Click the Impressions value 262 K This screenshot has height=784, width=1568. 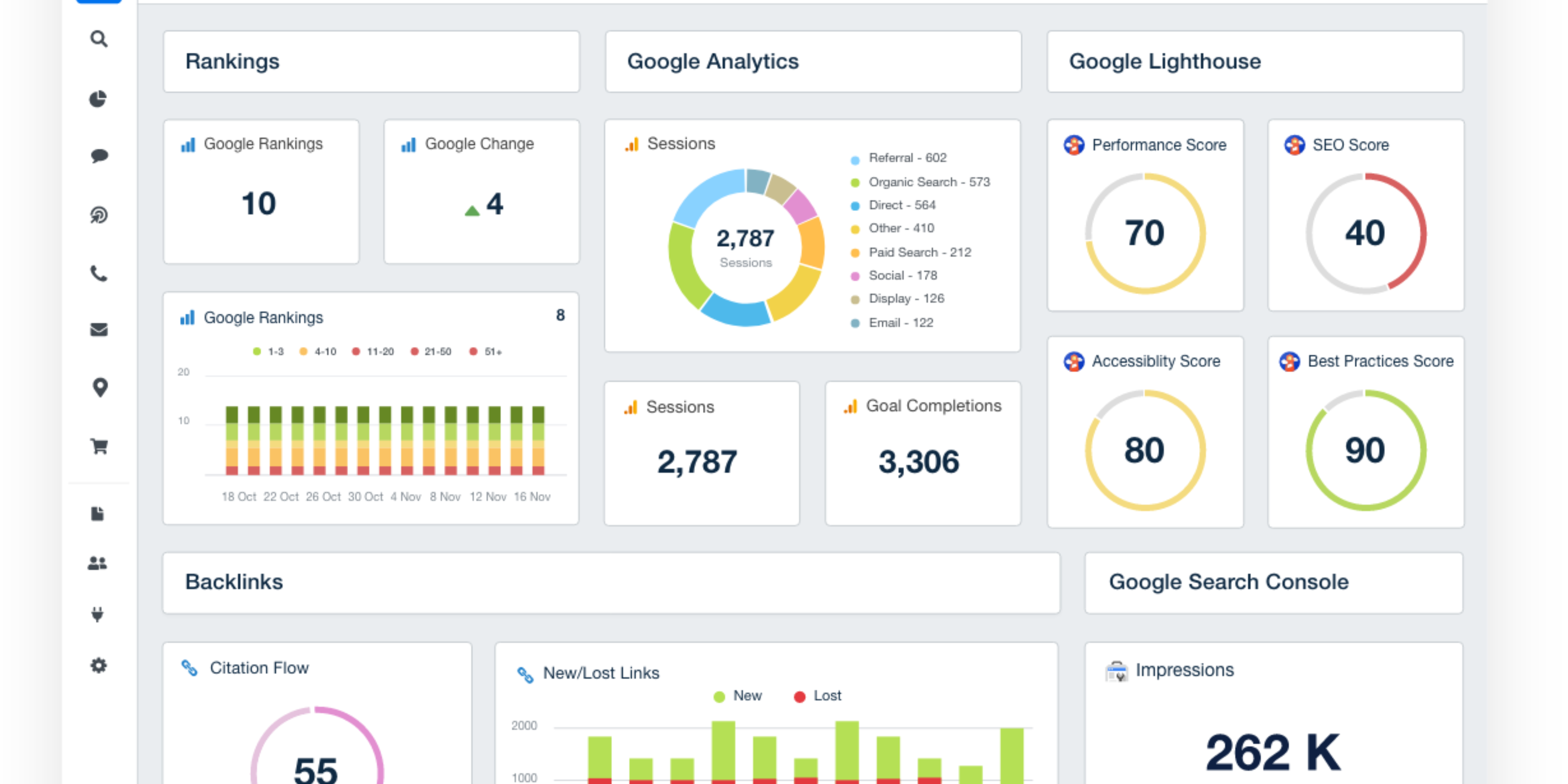(x=1273, y=753)
